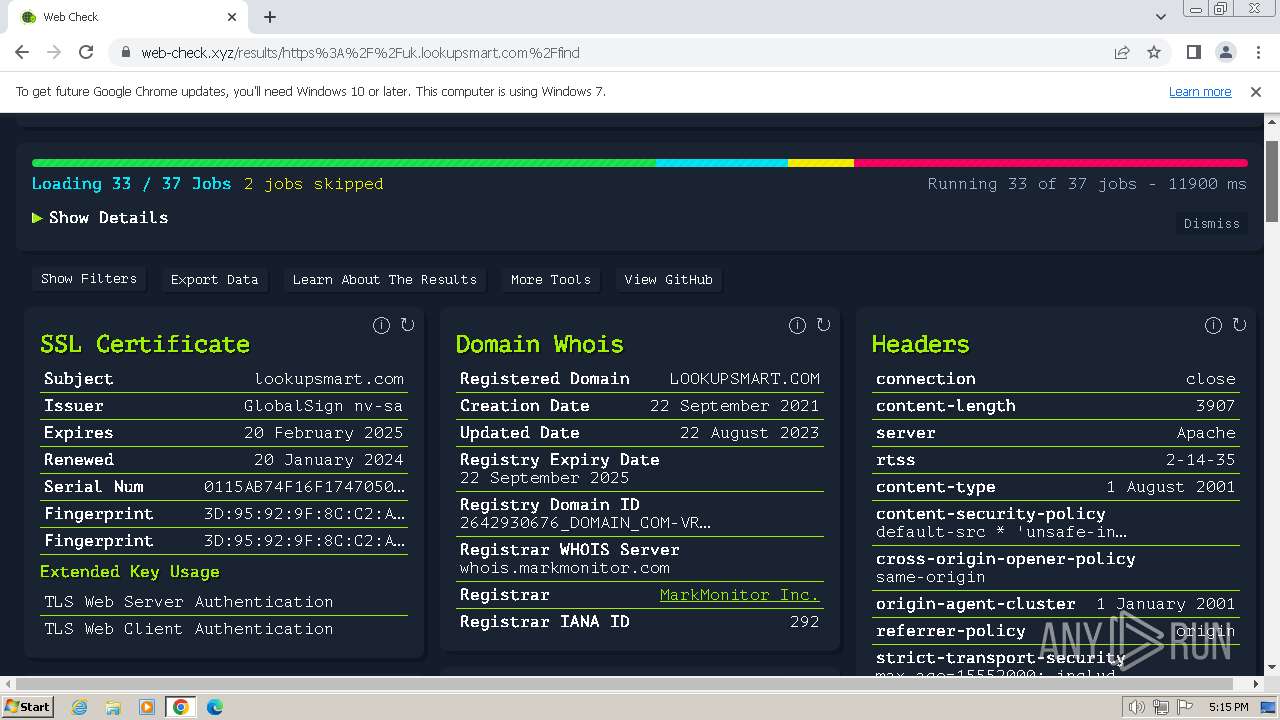Launch Internet Explorer from taskbar
The height and width of the screenshot is (720, 1280).
click(80, 707)
